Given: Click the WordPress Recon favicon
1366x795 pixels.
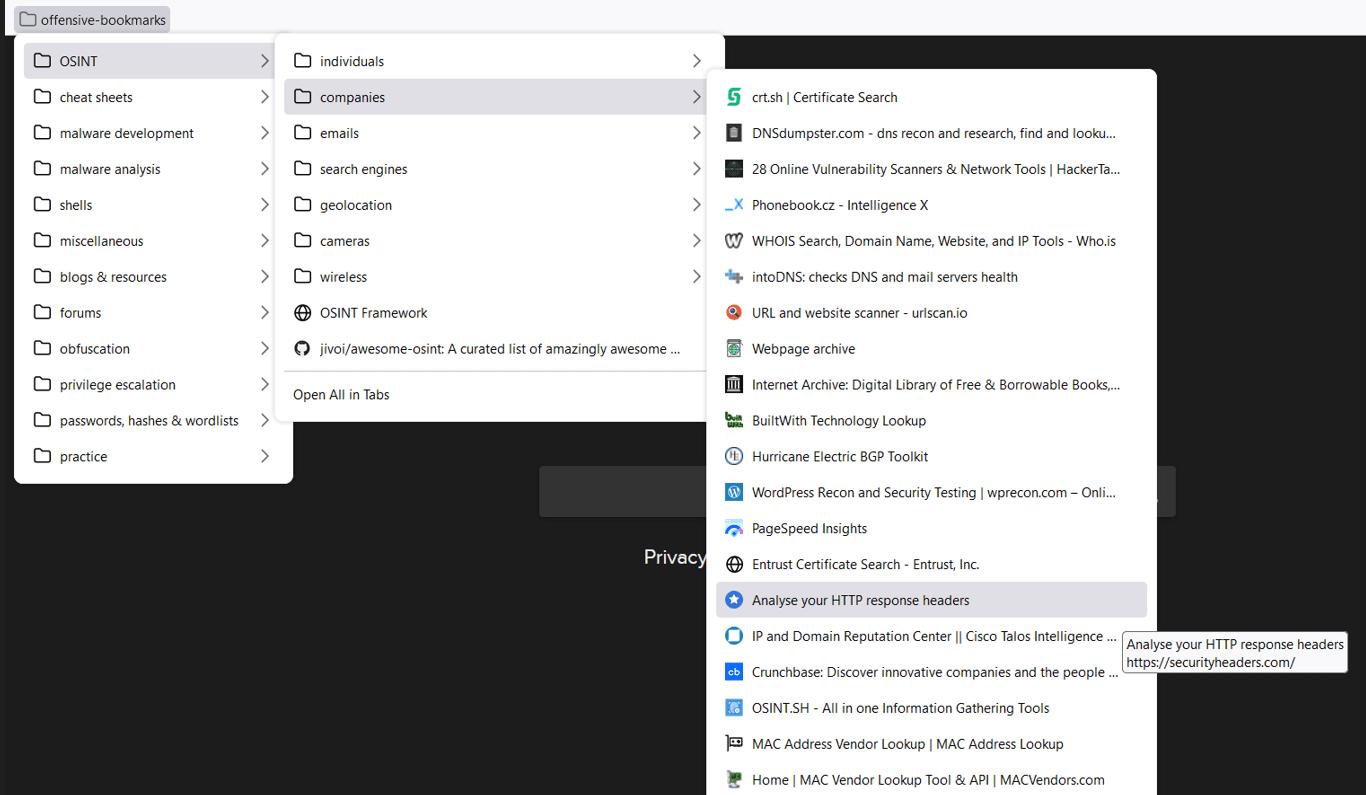Looking at the screenshot, I should click(734, 493).
